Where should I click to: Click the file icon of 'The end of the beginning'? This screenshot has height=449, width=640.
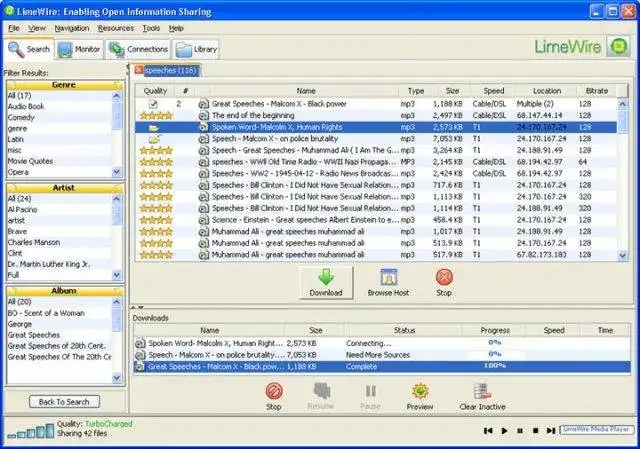click(203, 116)
